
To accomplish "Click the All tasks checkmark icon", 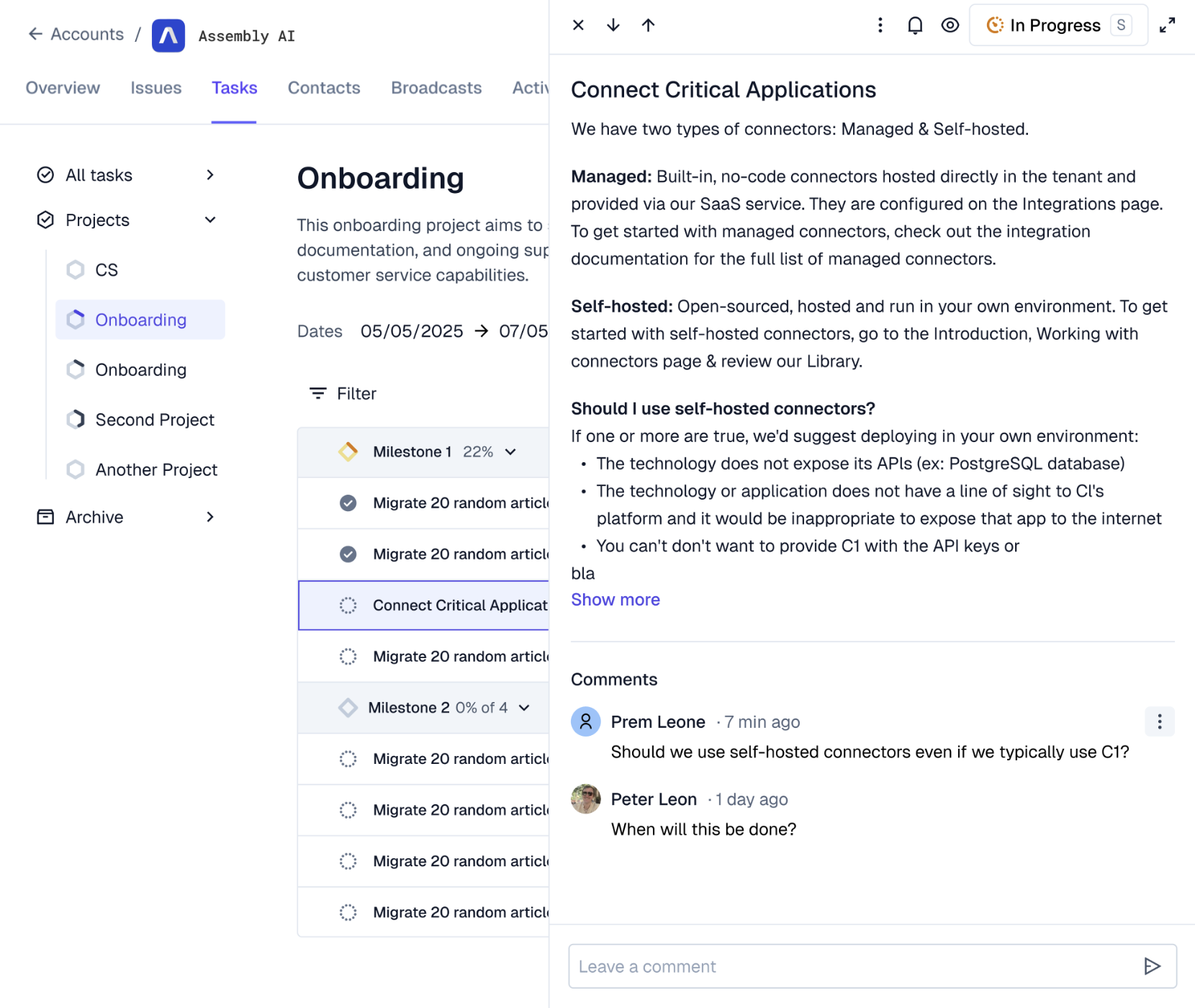I will (x=45, y=175).
